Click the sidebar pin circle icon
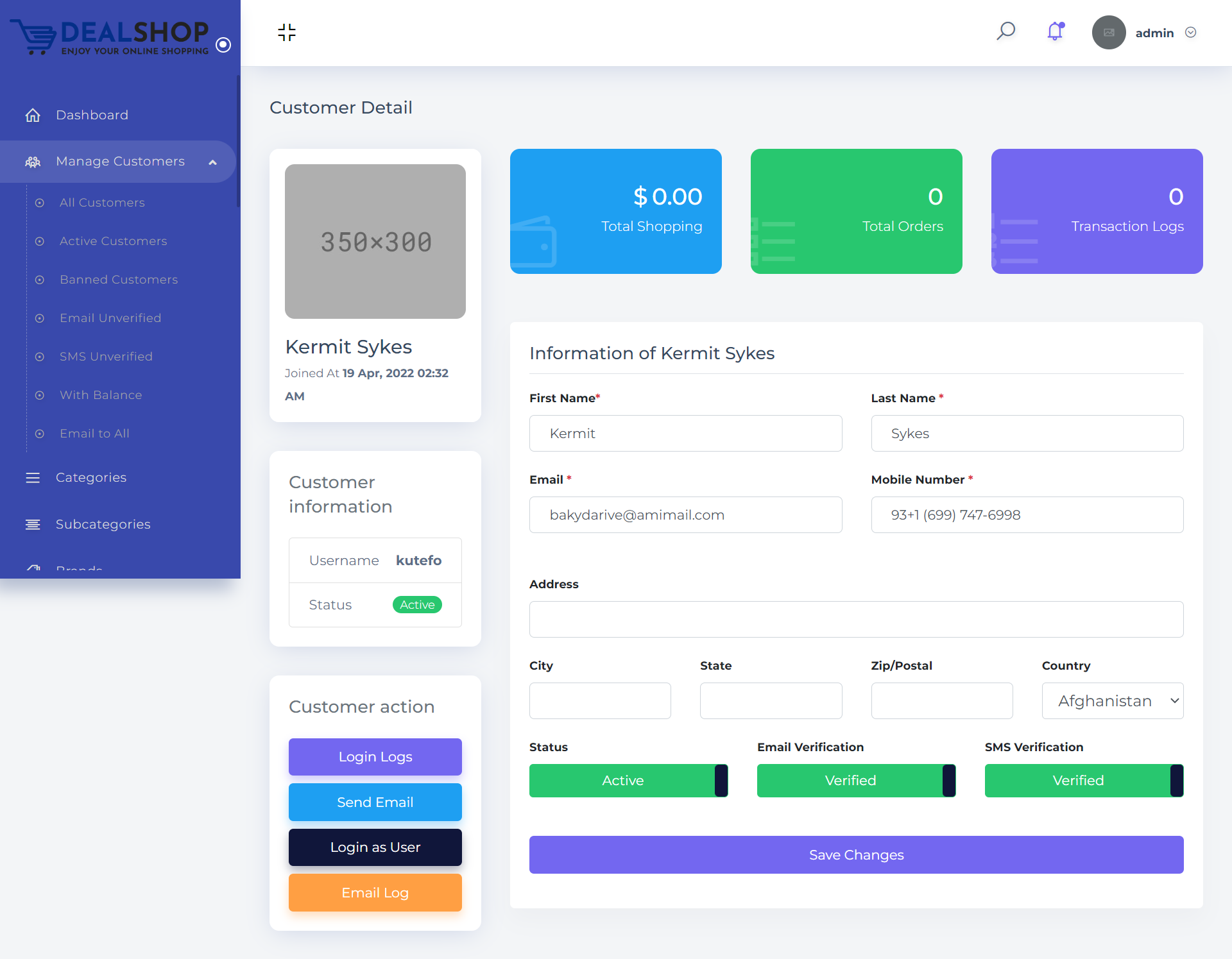The height and width of the screenshot is (959, 1232). pyautogui.click(x=223, y=45)
